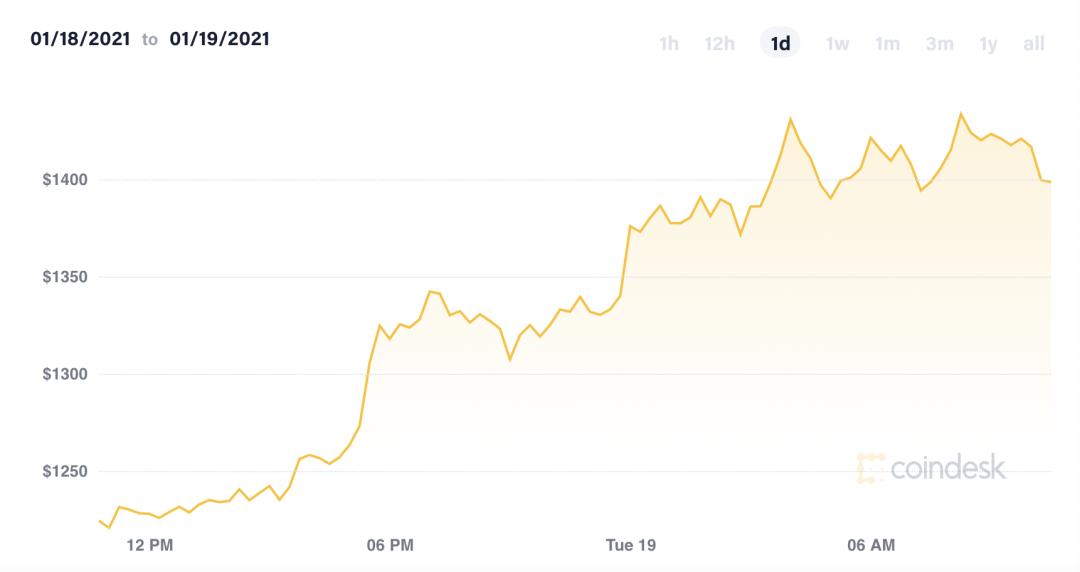The width and height of the screenshot is (1080, 572).
Task: Switch chart to 1m range
Action: 887,43
